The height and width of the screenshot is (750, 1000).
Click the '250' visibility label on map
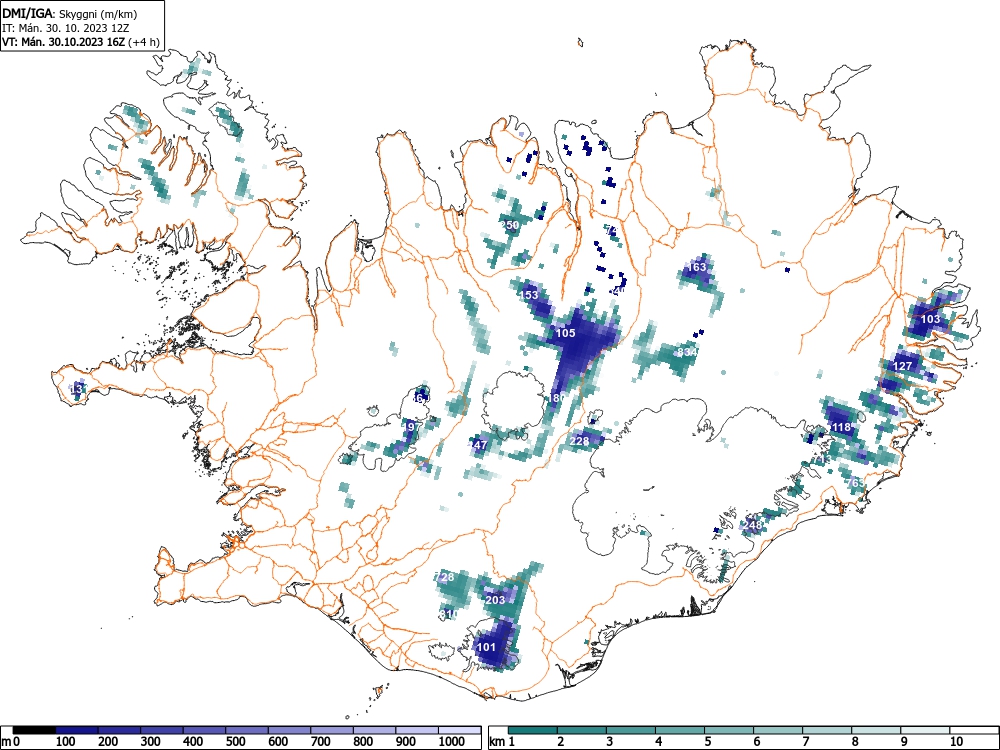(510, 225)
